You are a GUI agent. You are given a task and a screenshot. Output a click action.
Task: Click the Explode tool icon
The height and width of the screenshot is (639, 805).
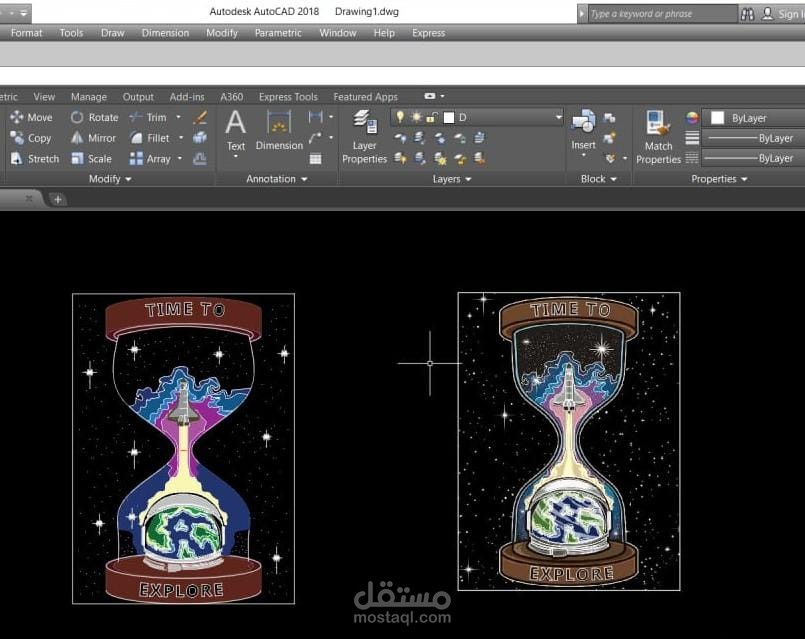point(200,138)
